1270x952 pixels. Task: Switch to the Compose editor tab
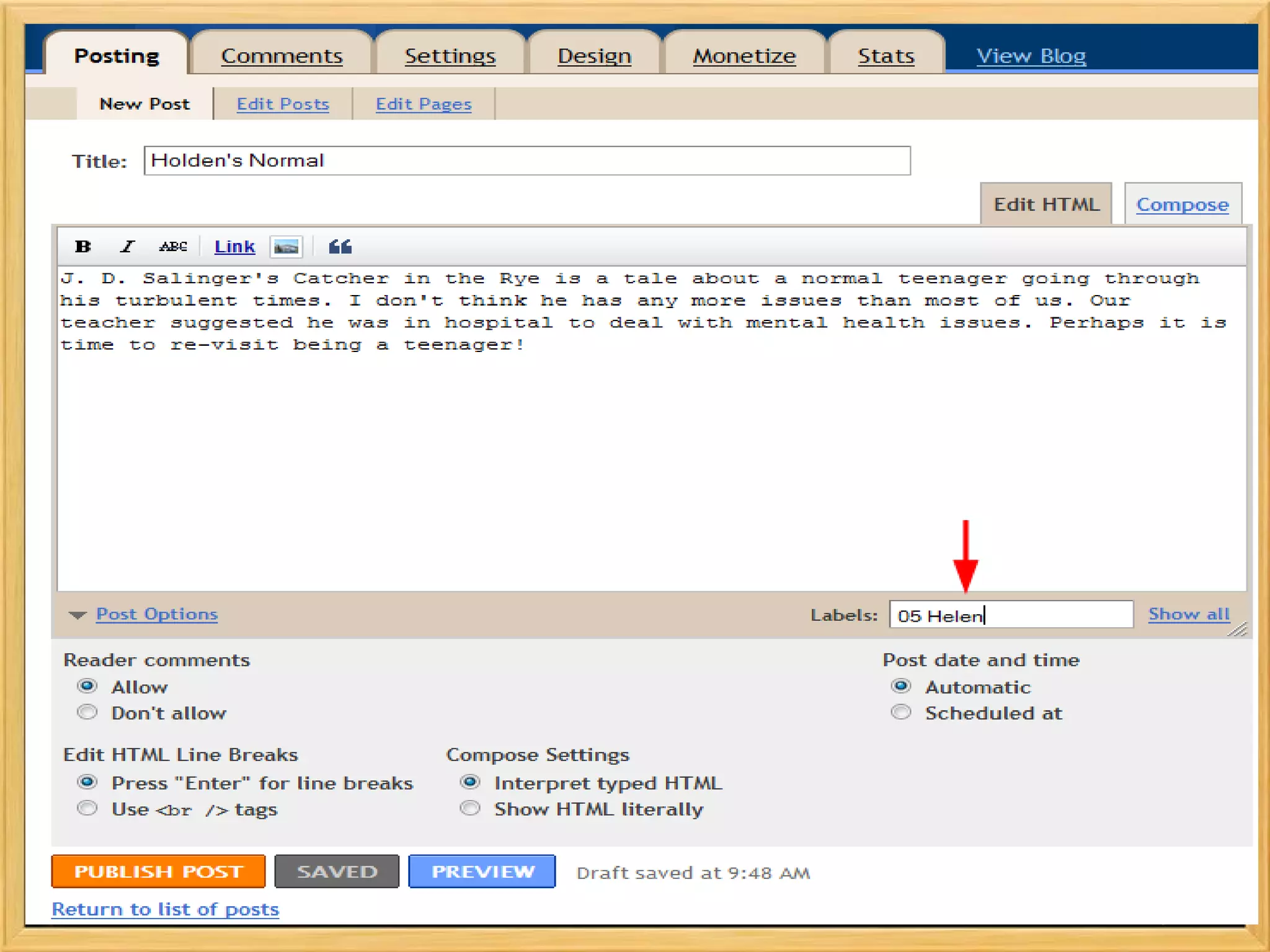tap(1182, 205)
